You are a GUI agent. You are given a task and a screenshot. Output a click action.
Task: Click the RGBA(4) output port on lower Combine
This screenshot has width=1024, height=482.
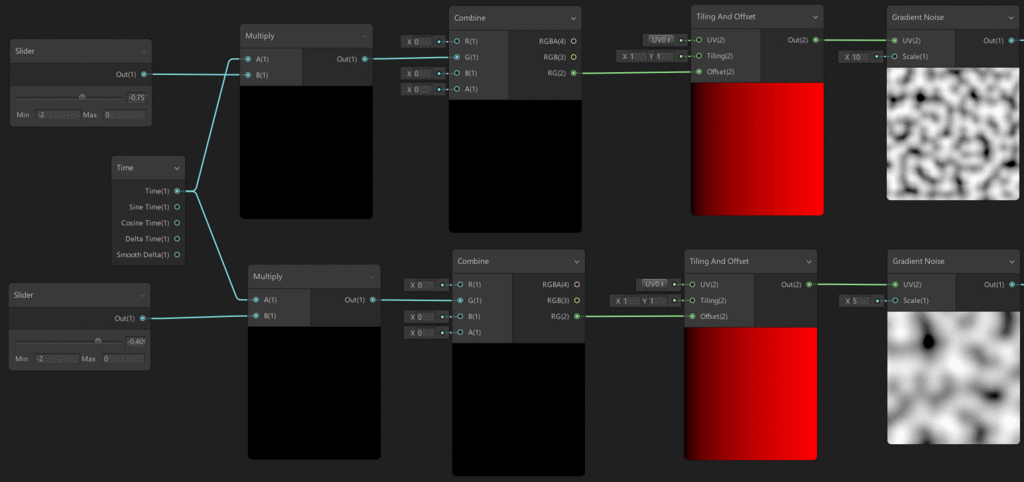(577, 285)
